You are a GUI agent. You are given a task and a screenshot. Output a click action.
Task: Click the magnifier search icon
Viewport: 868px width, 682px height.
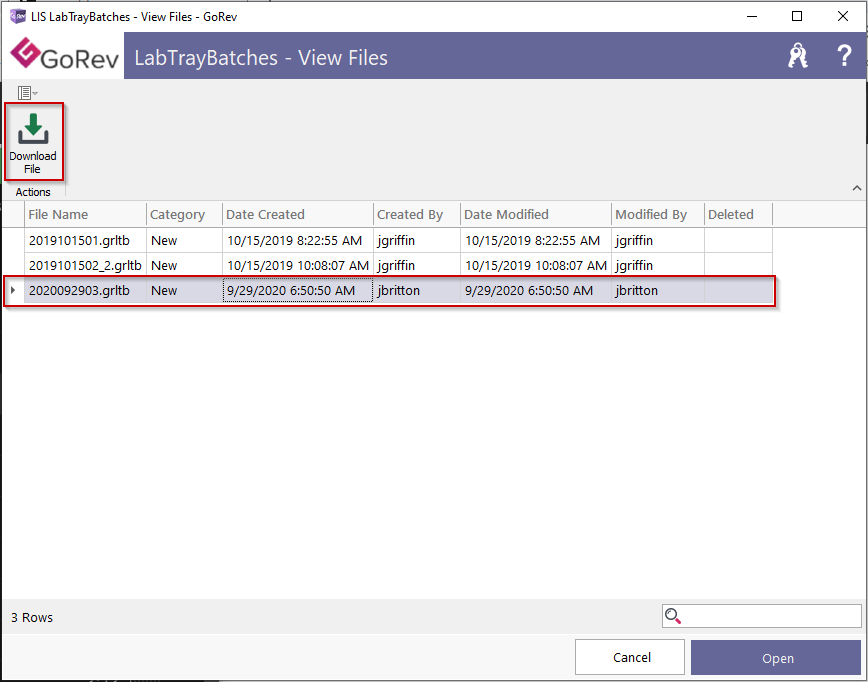(673, 616)
